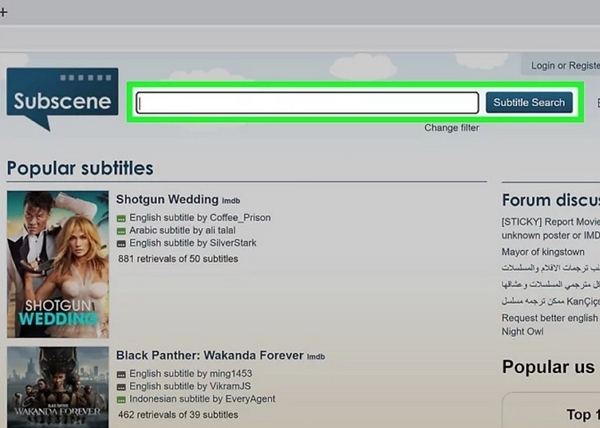Open the Imdb link beside Shotgun Wedding
Screen dimensions: 600x428
click(231, 200)
